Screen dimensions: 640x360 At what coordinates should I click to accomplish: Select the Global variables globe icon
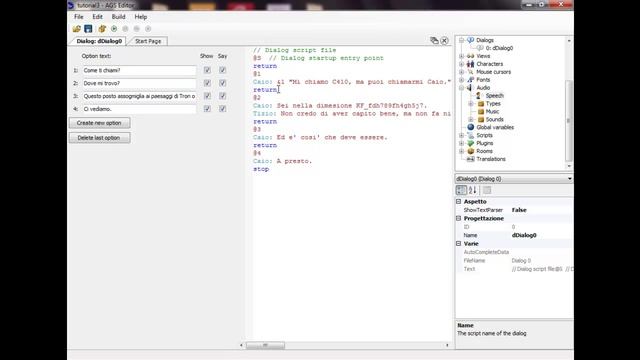pos(471,127)
